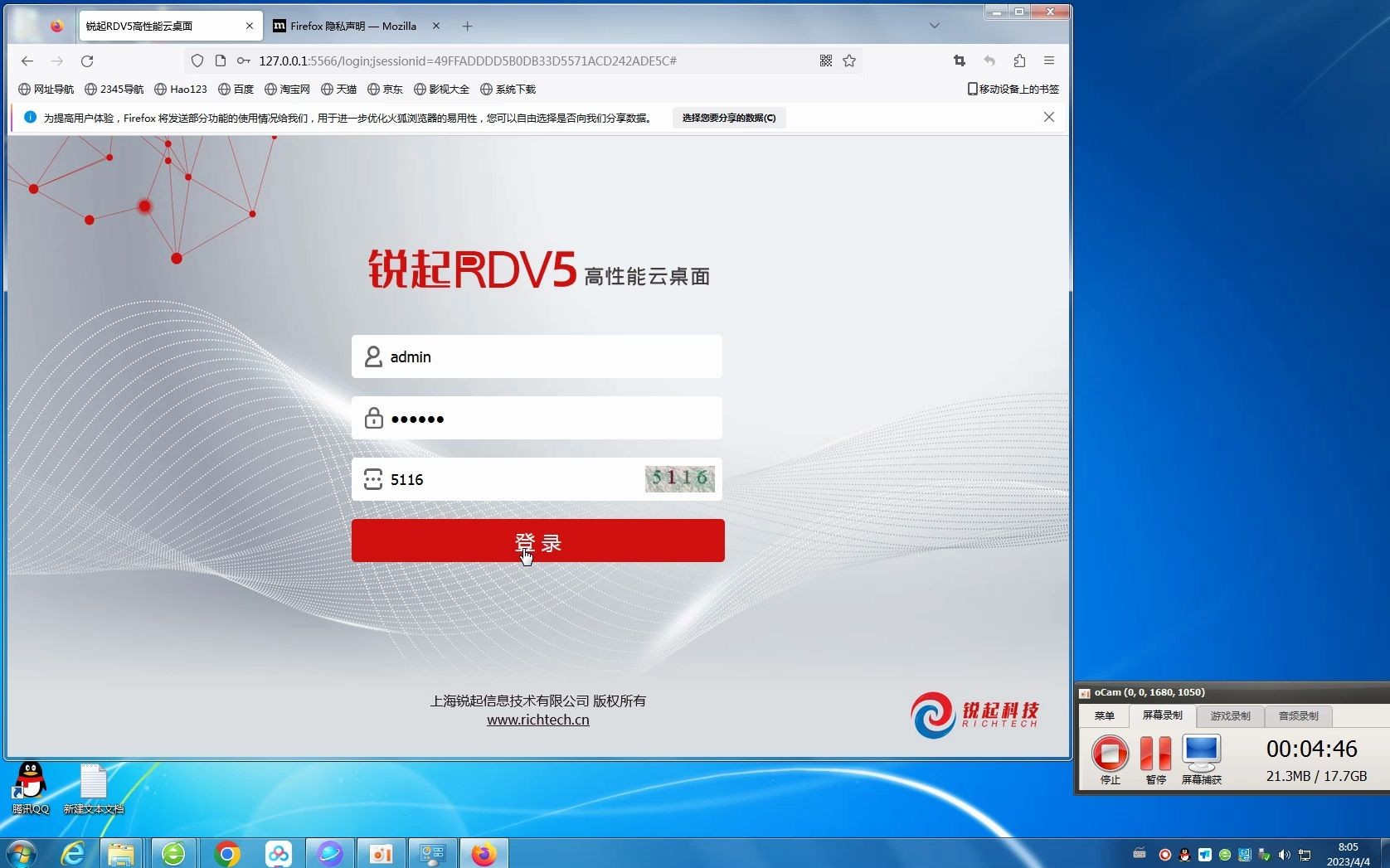Image resolution: width=1390 pixels, height=868 pixels.
Task: Select oCam 音频录制 tab
Action: click(1298, 715)
